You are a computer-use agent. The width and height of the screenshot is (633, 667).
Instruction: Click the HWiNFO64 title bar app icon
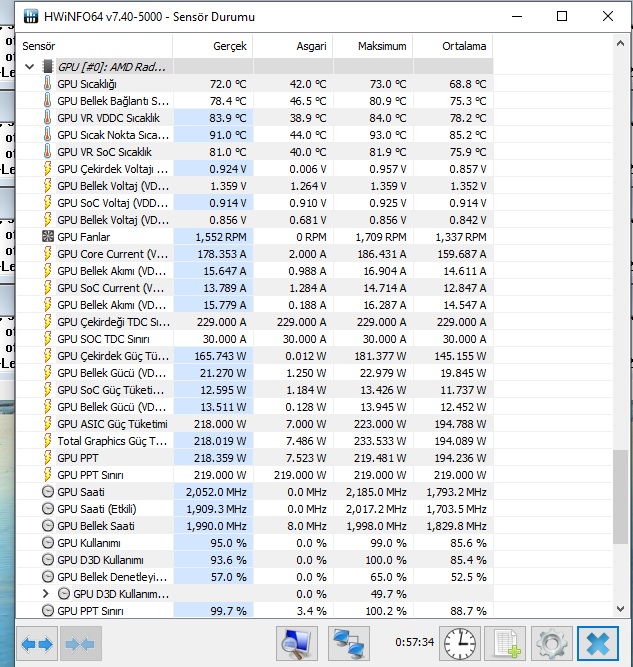31,16
